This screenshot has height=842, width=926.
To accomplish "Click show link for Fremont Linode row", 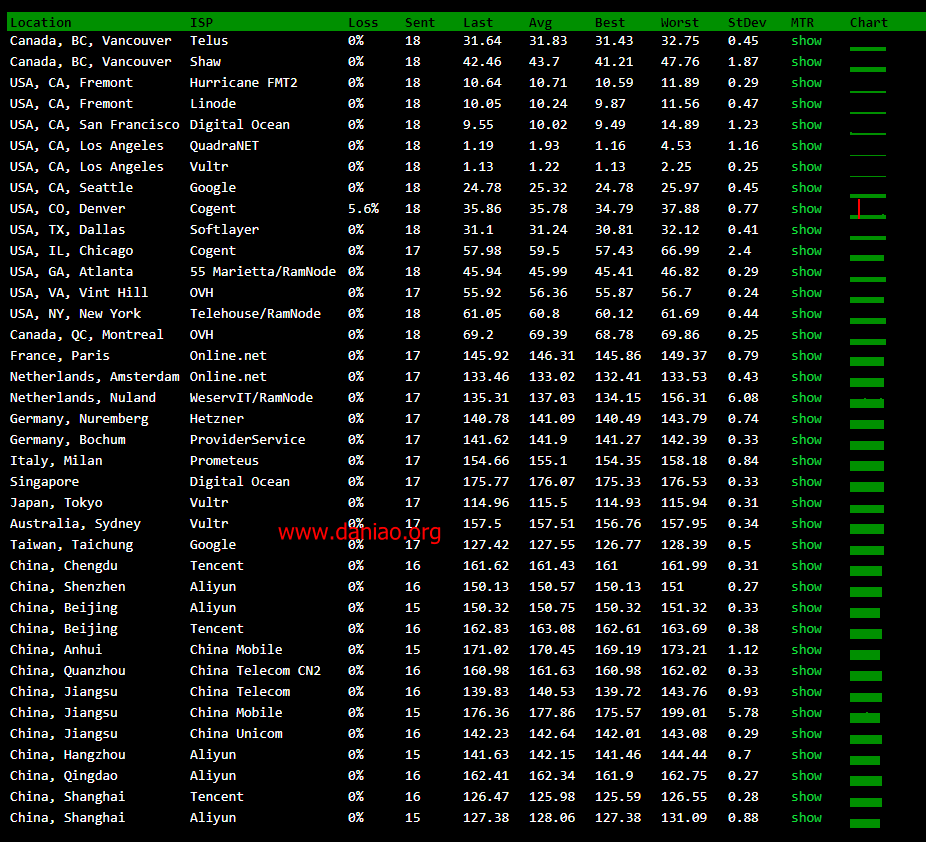I will point(806,104).
